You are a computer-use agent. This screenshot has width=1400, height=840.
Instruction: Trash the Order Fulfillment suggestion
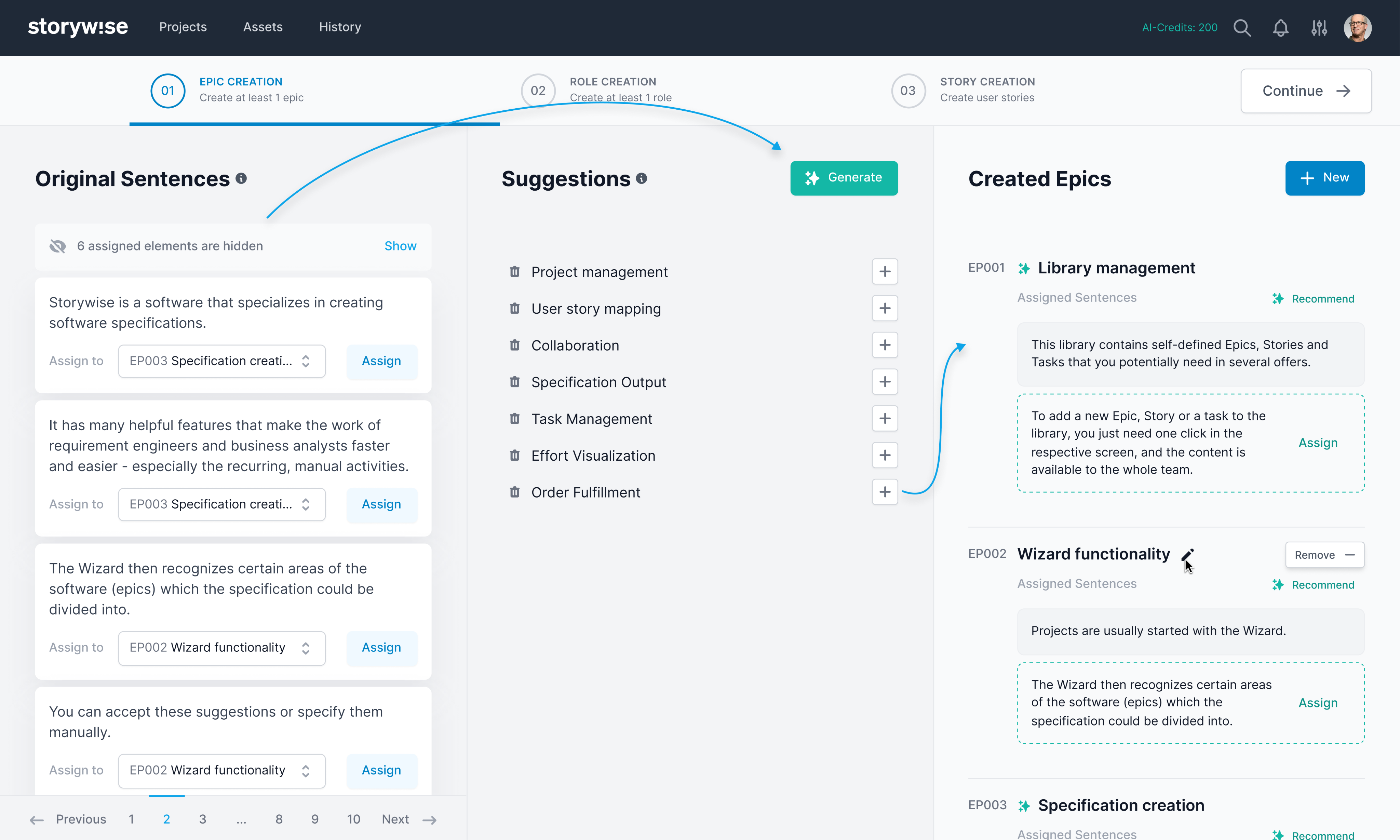pos(514,492)
